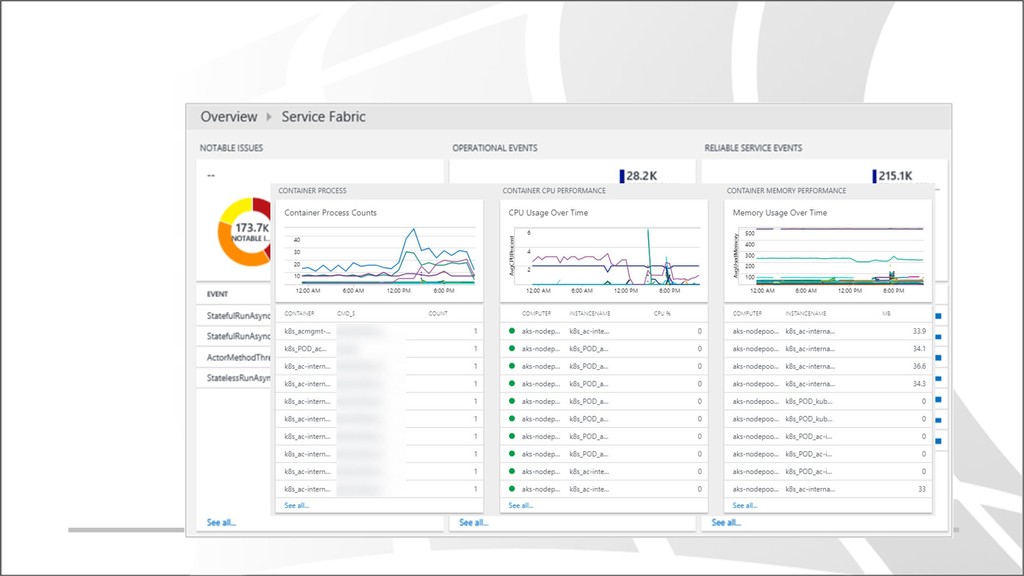Viewport: 1024px width, 576px height.
Task: Click the Service Fabric breadcrumb title
Action: click(x=323, y=117)
